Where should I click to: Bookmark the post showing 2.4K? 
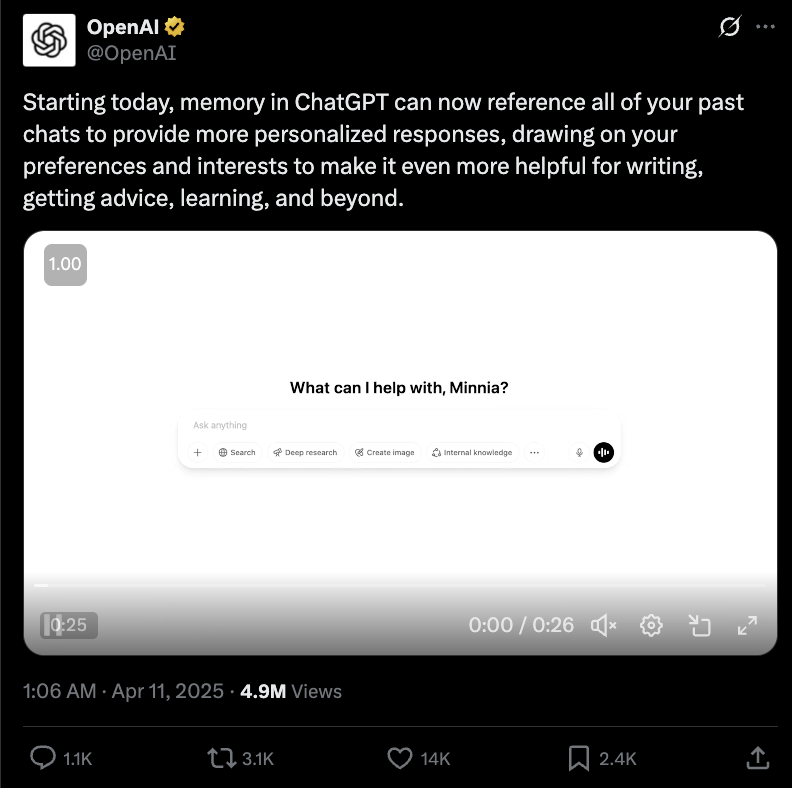[x=578, y=759]
